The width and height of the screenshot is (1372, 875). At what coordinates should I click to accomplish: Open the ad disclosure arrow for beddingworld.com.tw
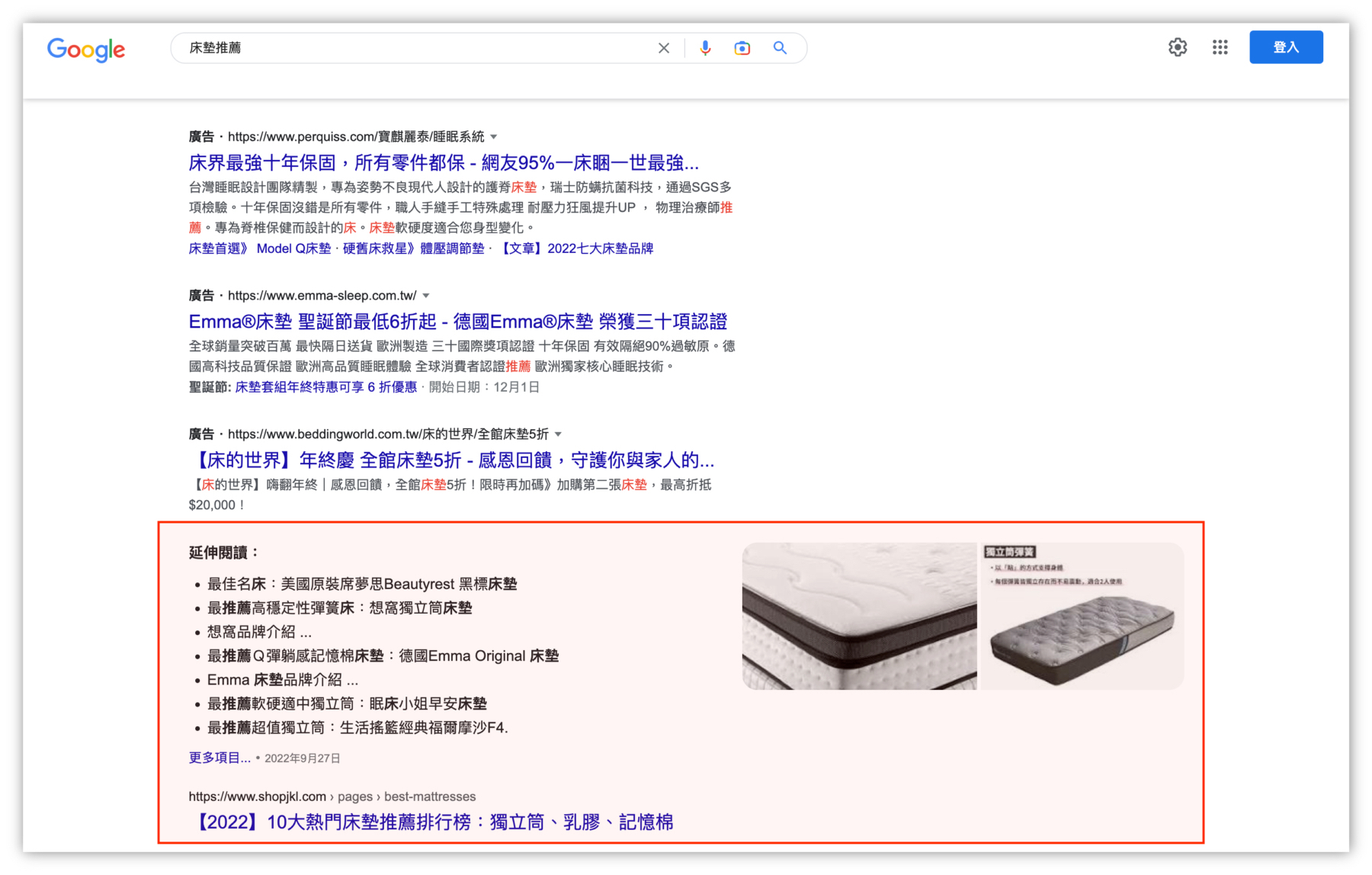(559, 434)
